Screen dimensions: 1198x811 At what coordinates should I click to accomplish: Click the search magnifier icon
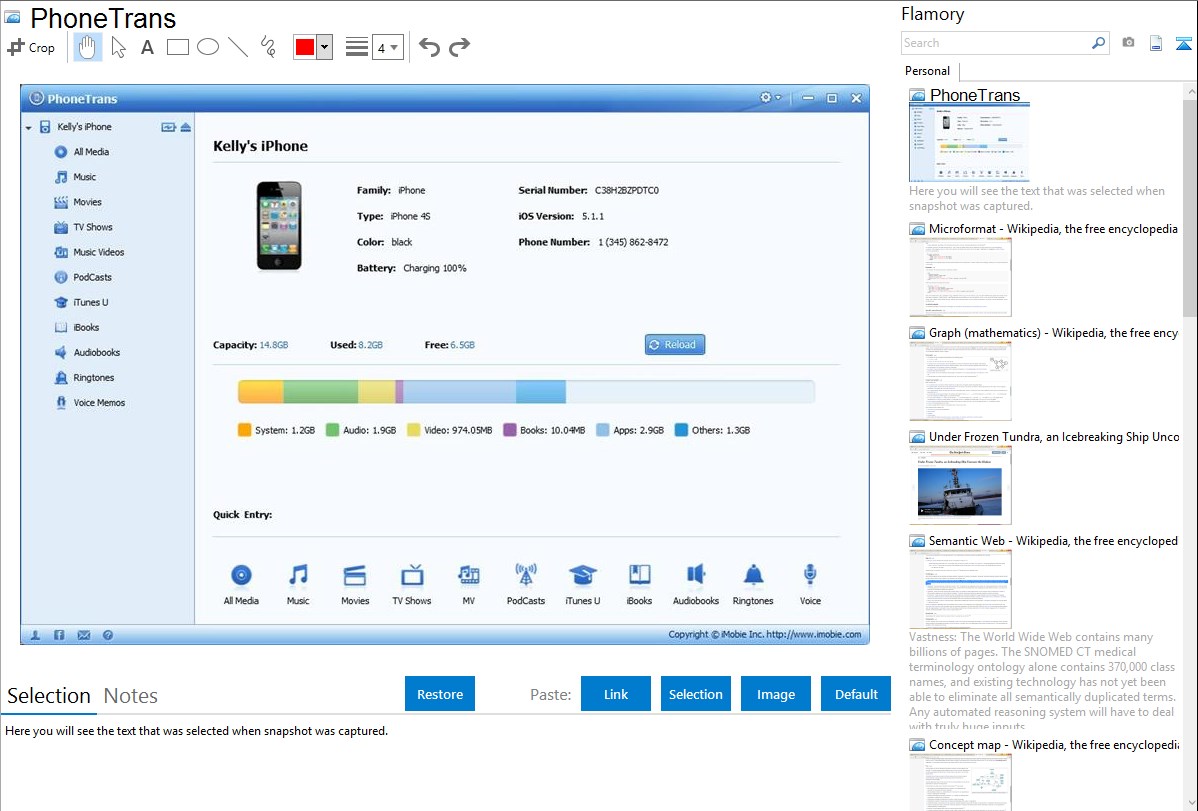(1099, 43)
